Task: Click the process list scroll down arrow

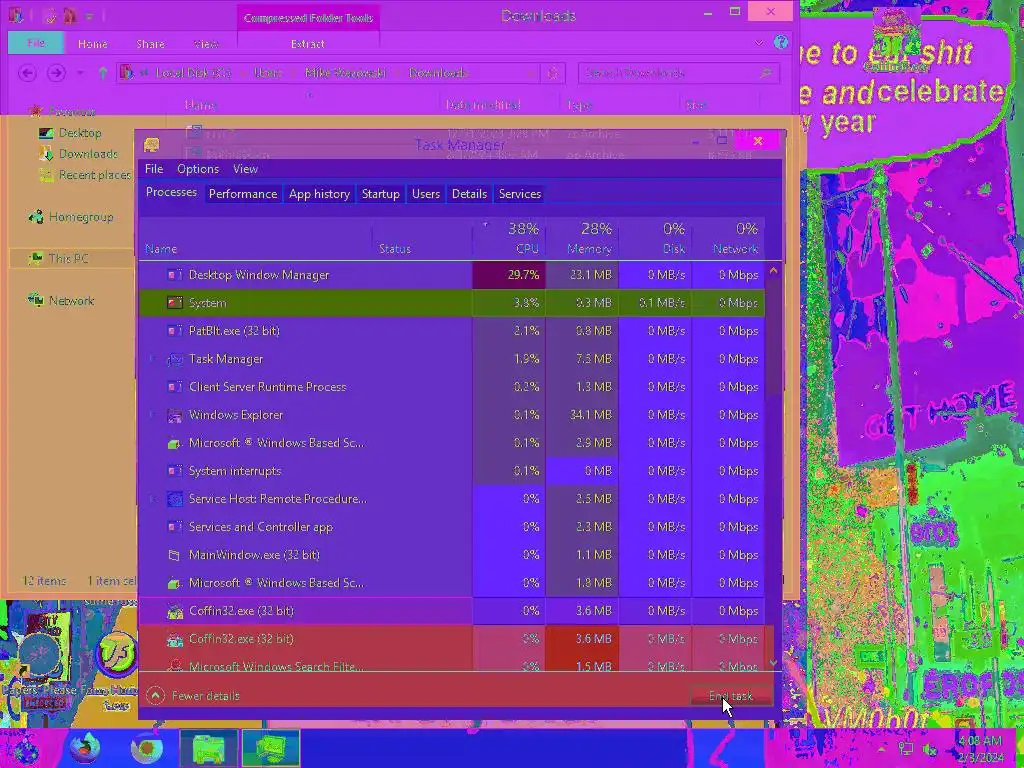Action: pyautogui.click(x=774, y=663)
